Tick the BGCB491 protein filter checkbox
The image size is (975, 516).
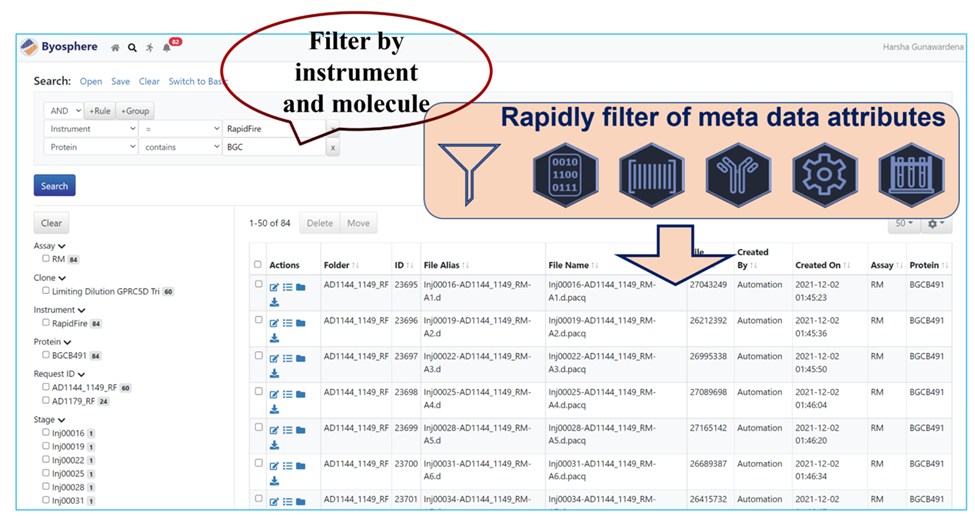(x=46, y=354)
